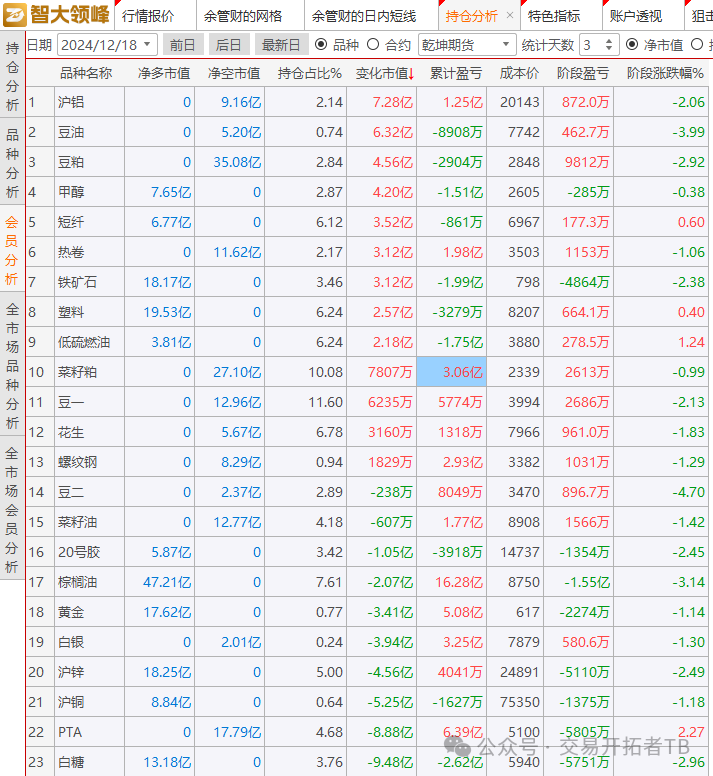Open the 账户透视 tab
This screenshot has height=776, width=713.
coord(636,16)
